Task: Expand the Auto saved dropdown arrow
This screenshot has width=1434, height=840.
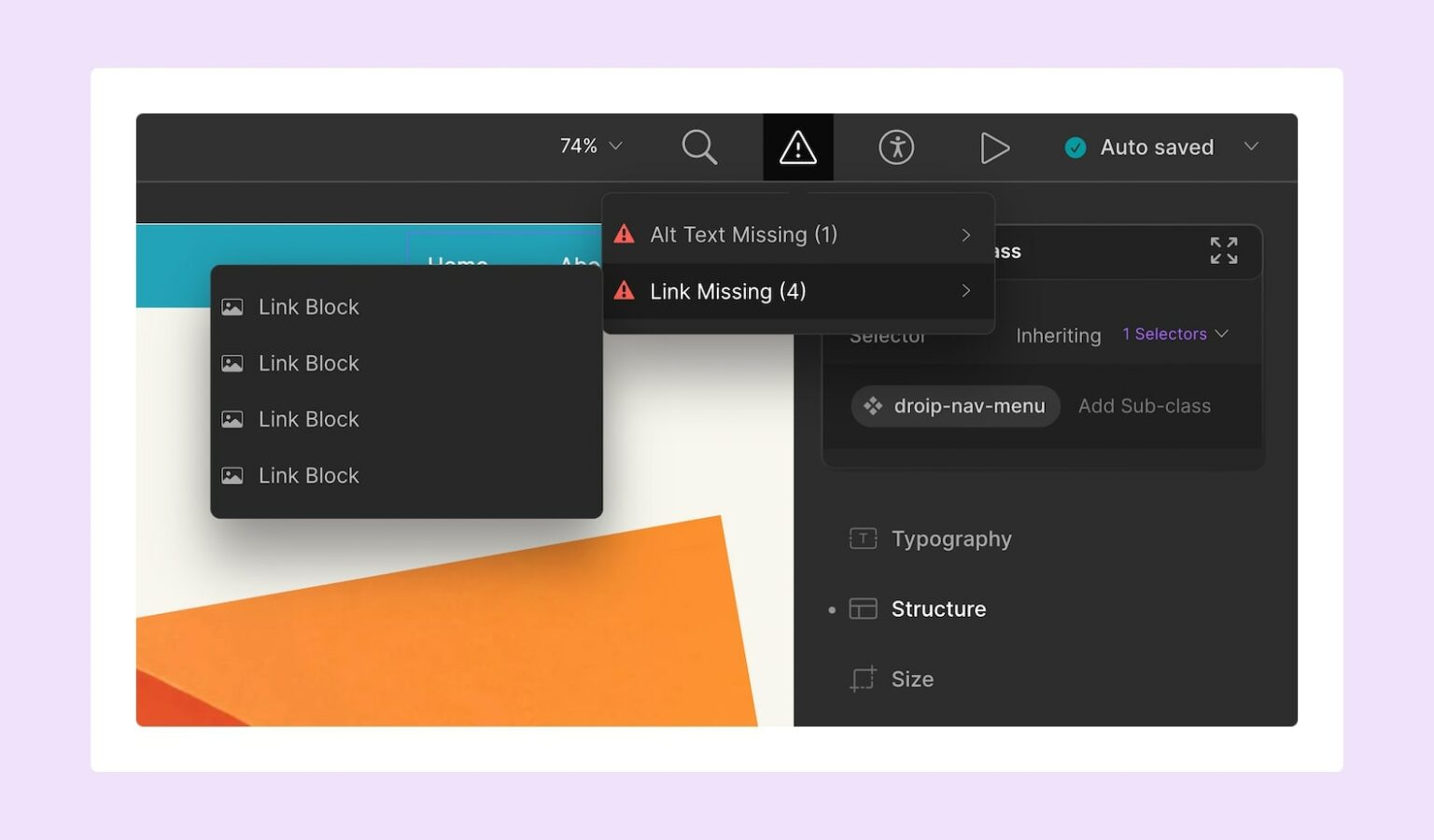Action: click(x=1252, y=147)
